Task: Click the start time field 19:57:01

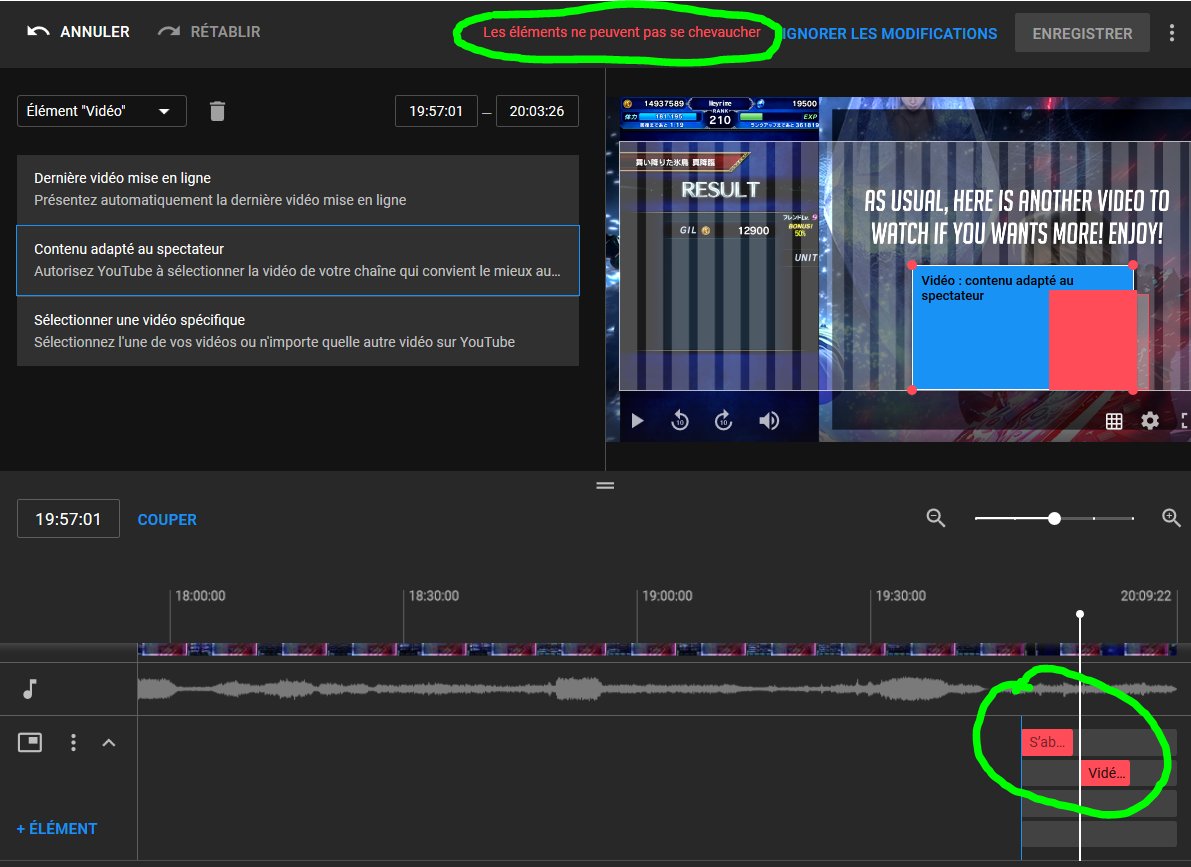Action: [436, 111]
